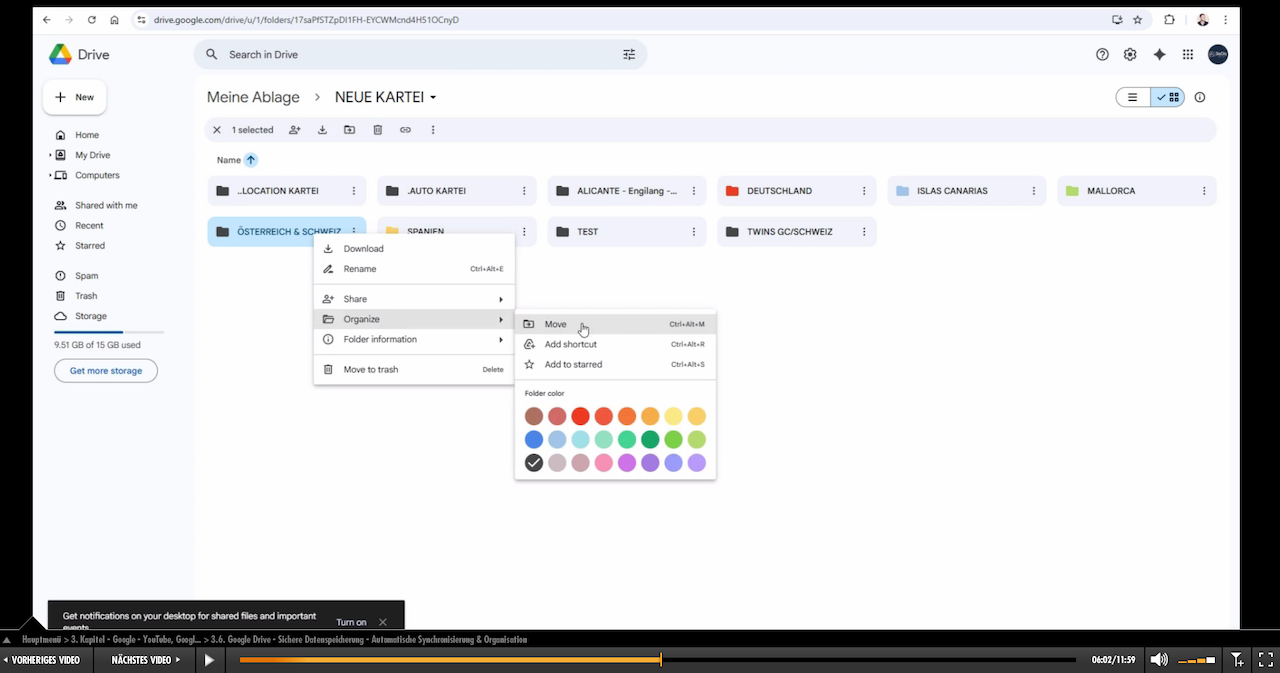Viewport: 1280px width, 673px height.
Task: Open Drive settings gear icon
Action: pos(1130,55)
